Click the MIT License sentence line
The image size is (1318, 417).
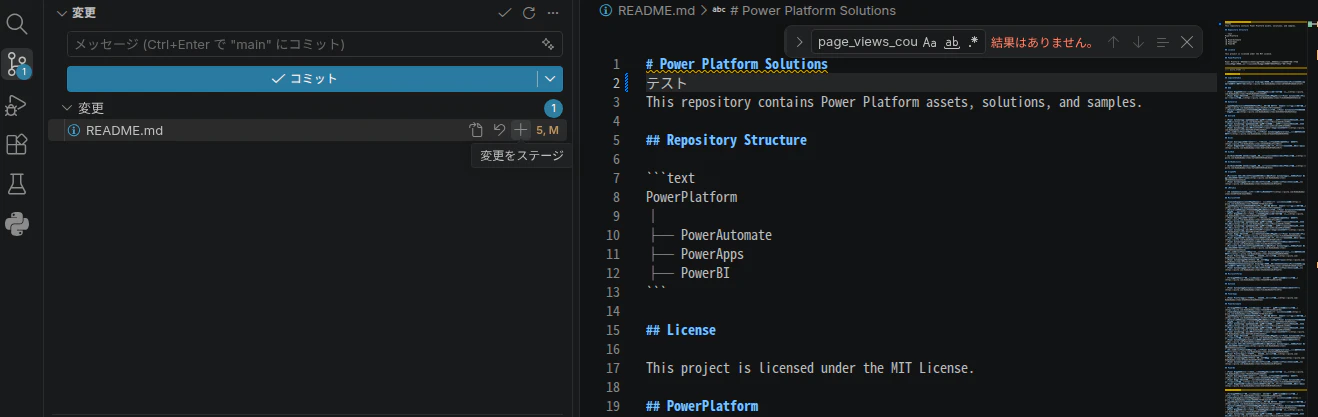810,368
